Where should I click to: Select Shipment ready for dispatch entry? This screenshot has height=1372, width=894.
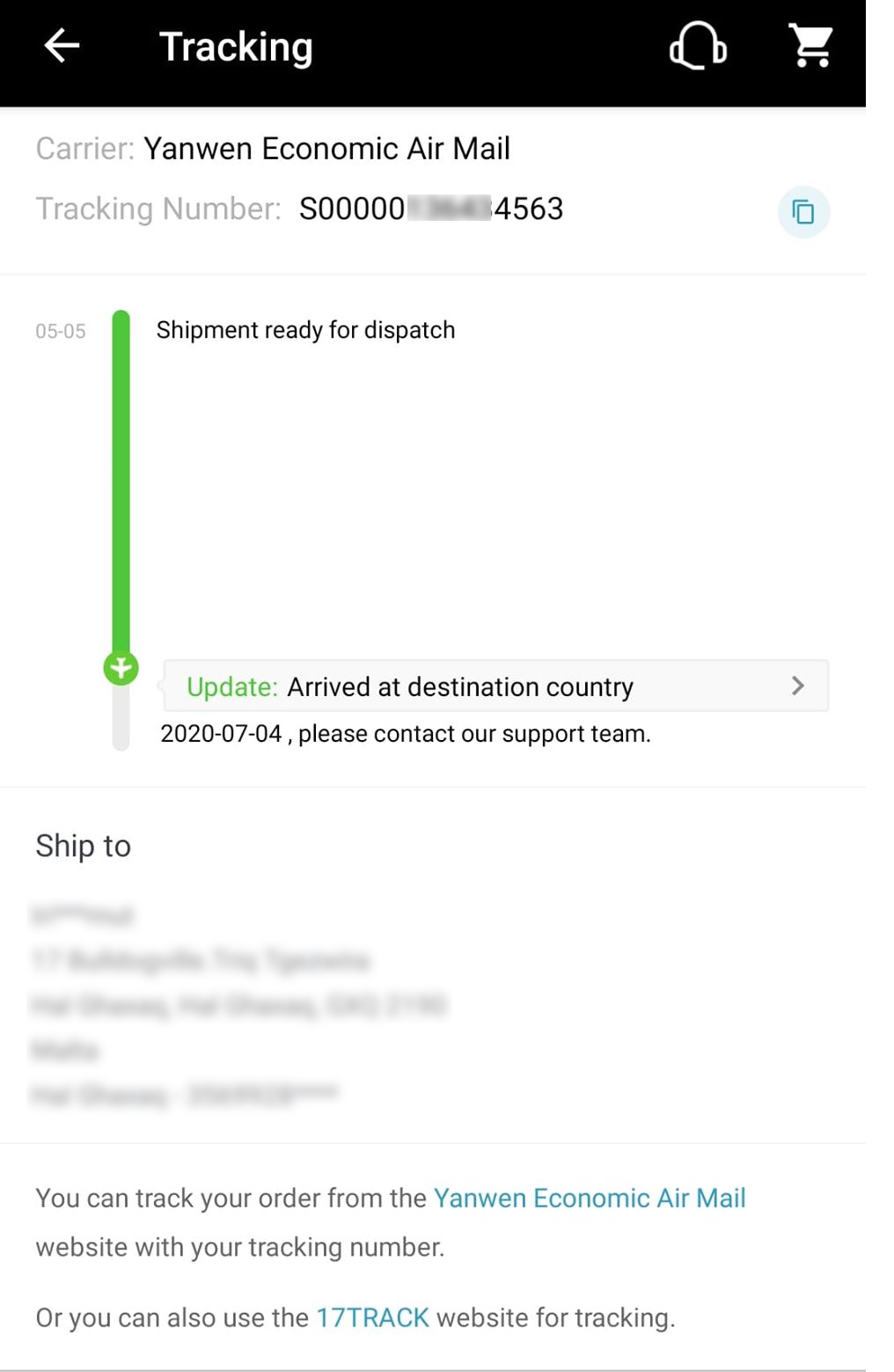tap(305, 330)
